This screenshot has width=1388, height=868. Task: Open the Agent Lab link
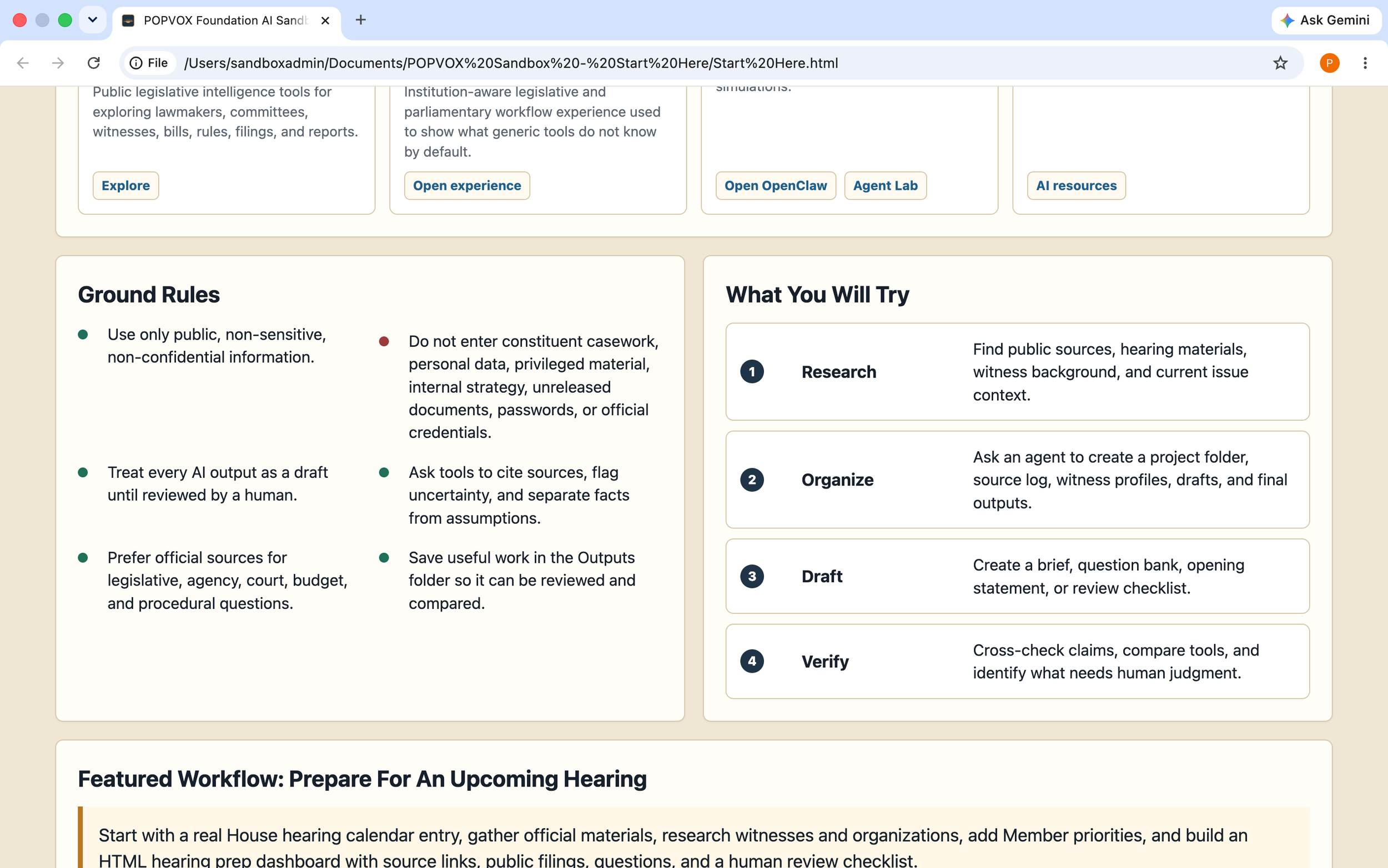tap(885, 185)
